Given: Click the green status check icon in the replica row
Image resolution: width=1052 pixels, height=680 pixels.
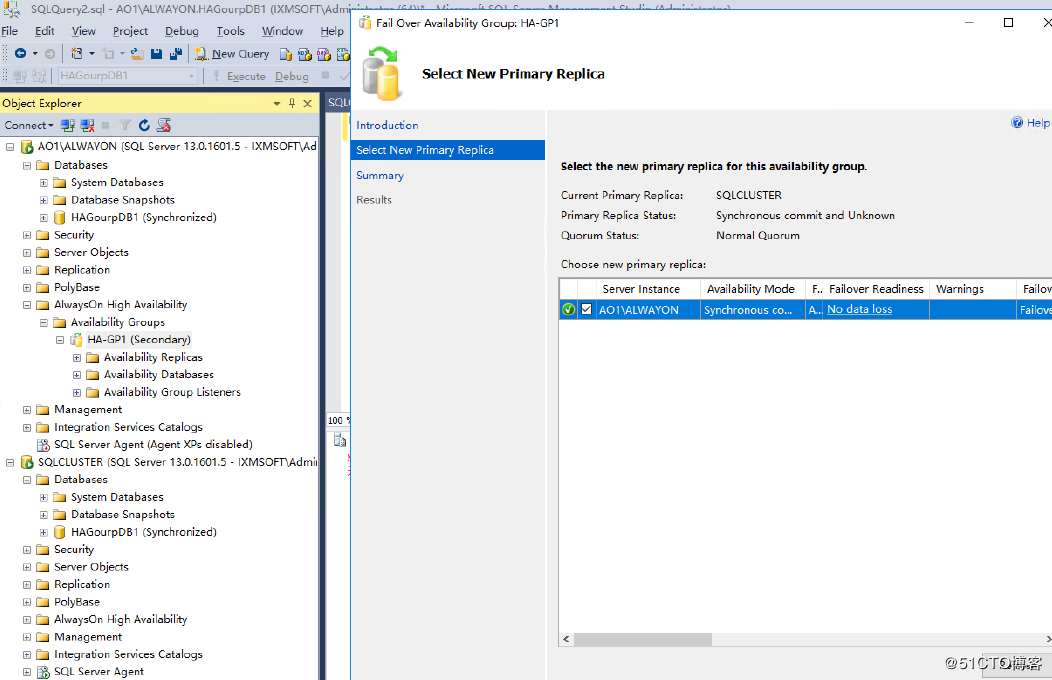Looking at the screenshot, I should click(x=568, y=309).
